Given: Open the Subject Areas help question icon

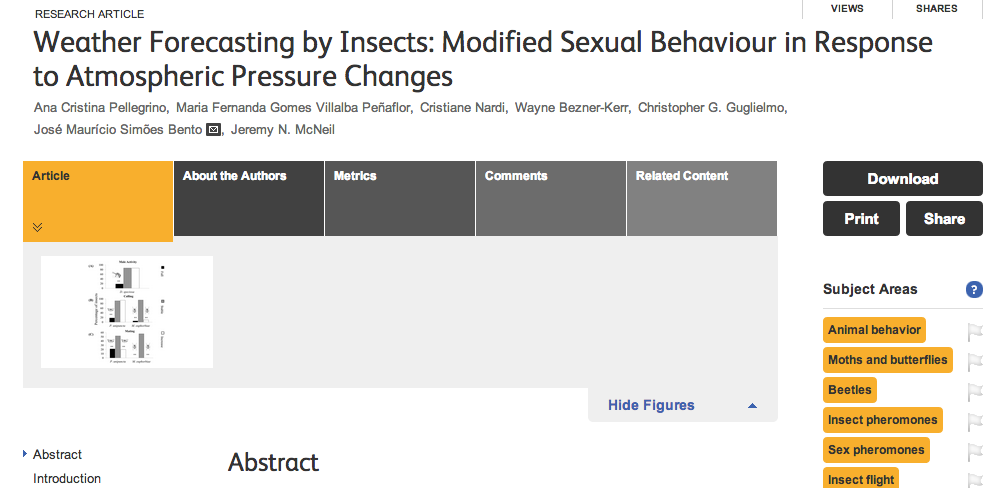Looking at the screenshot, I should click(973, 289).
